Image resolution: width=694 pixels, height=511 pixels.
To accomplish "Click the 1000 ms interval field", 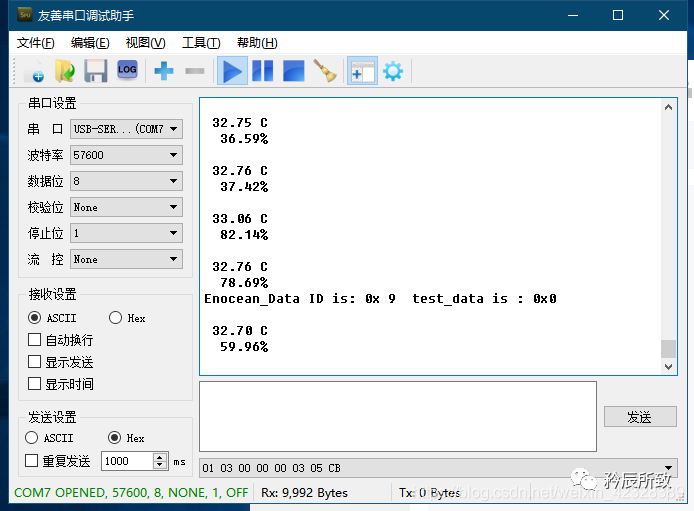I will point(128,461).
